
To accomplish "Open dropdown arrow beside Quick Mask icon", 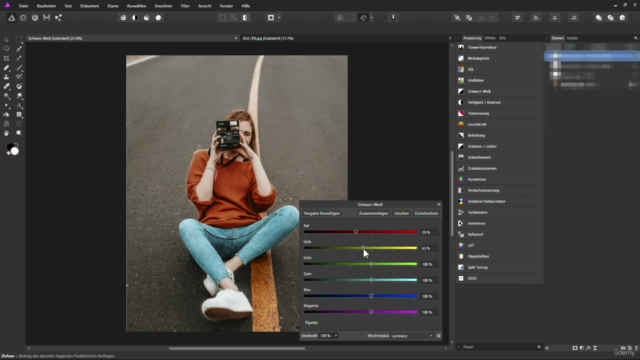I will pyautogui.click(x=279, y=18).
